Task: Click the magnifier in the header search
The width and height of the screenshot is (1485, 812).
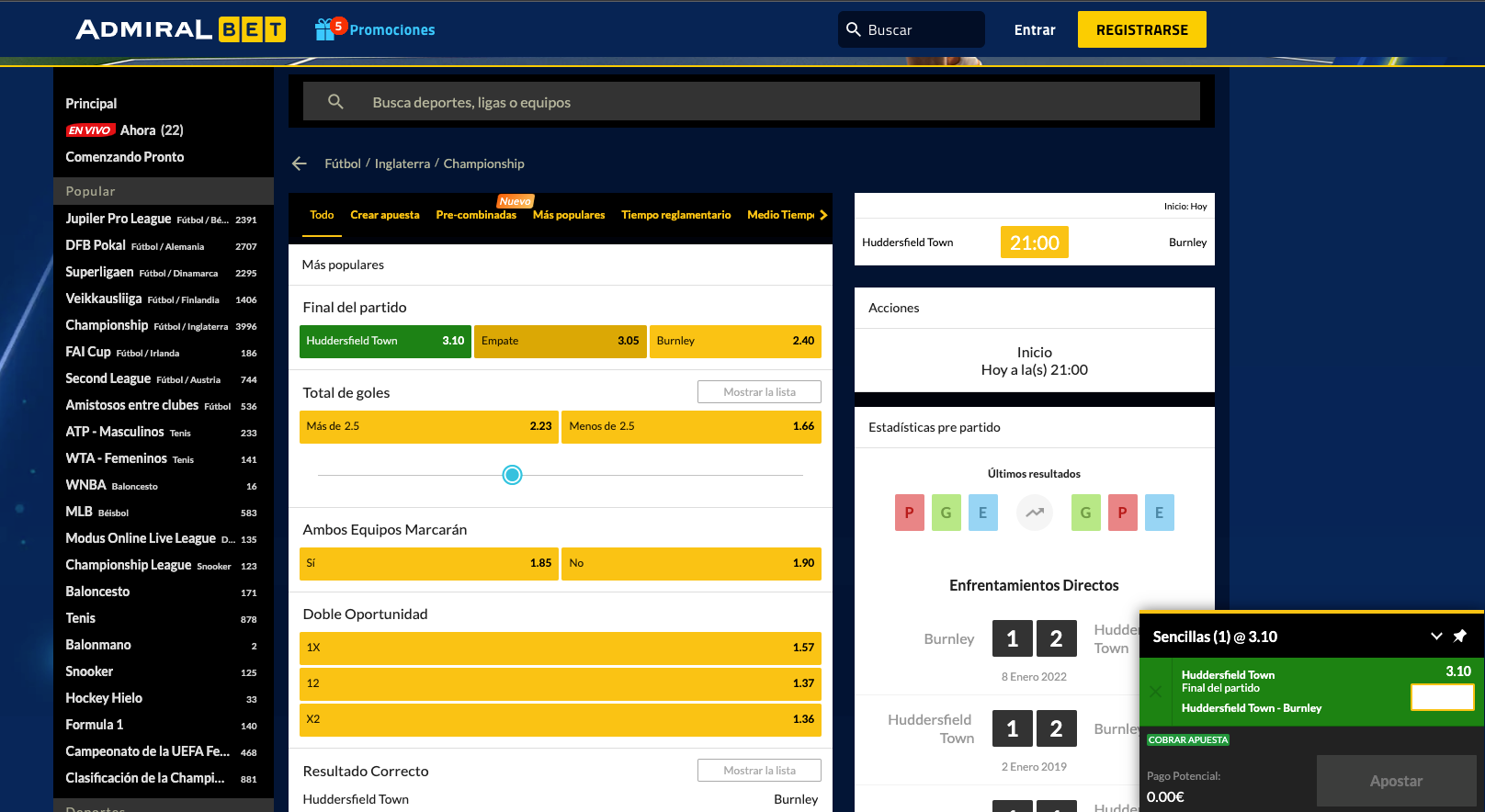Action: point(854,29)
